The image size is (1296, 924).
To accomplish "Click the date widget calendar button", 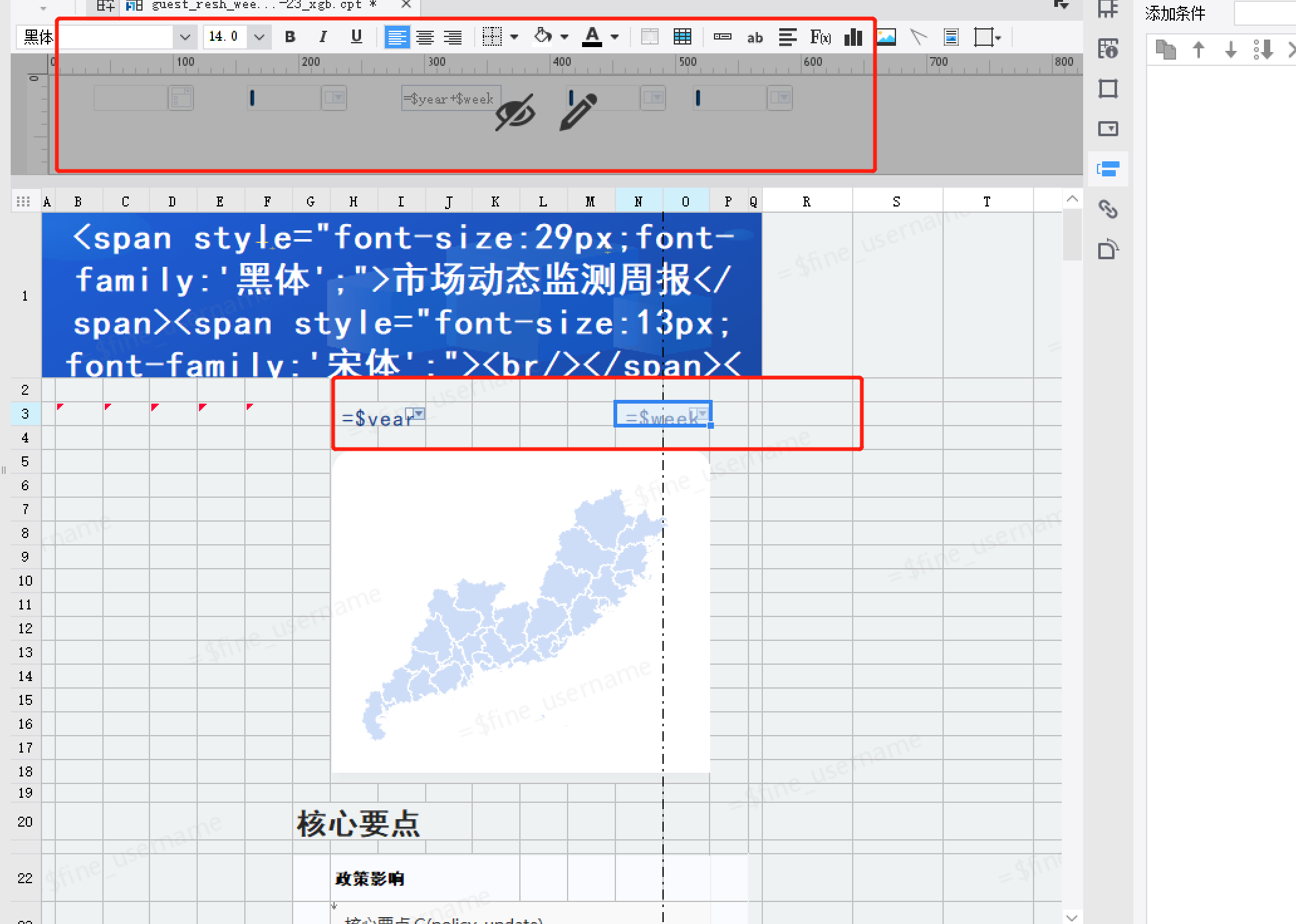I will click(x=181, y=98).
